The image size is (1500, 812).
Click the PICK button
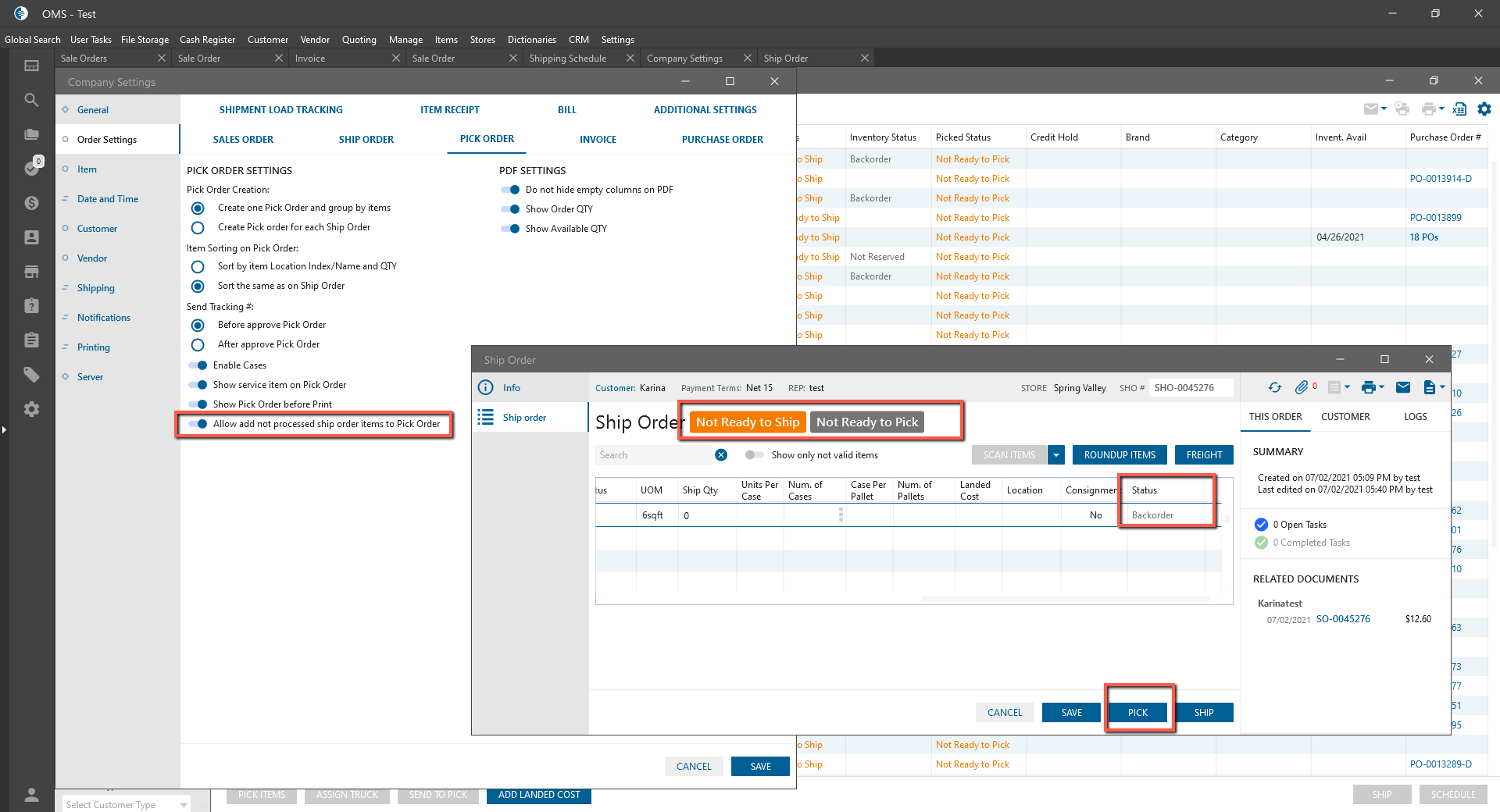[1137, 712]
